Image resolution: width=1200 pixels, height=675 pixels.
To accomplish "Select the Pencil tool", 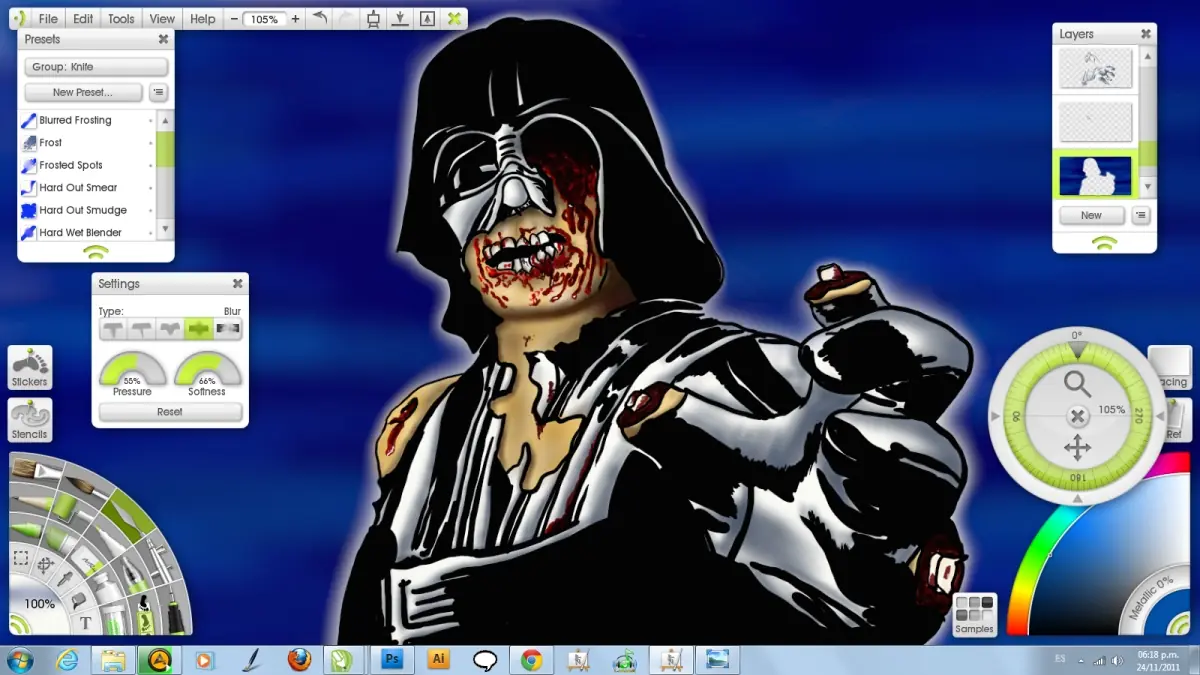I will [32, 501].
